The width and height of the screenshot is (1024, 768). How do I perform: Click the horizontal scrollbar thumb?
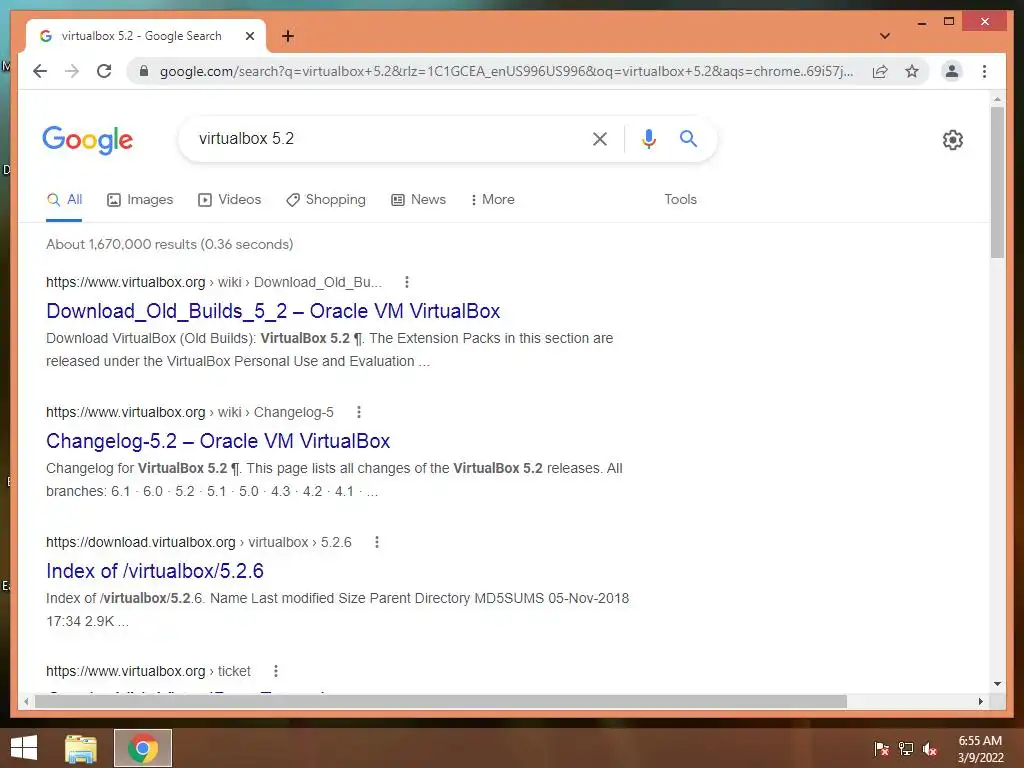(441, 701)
